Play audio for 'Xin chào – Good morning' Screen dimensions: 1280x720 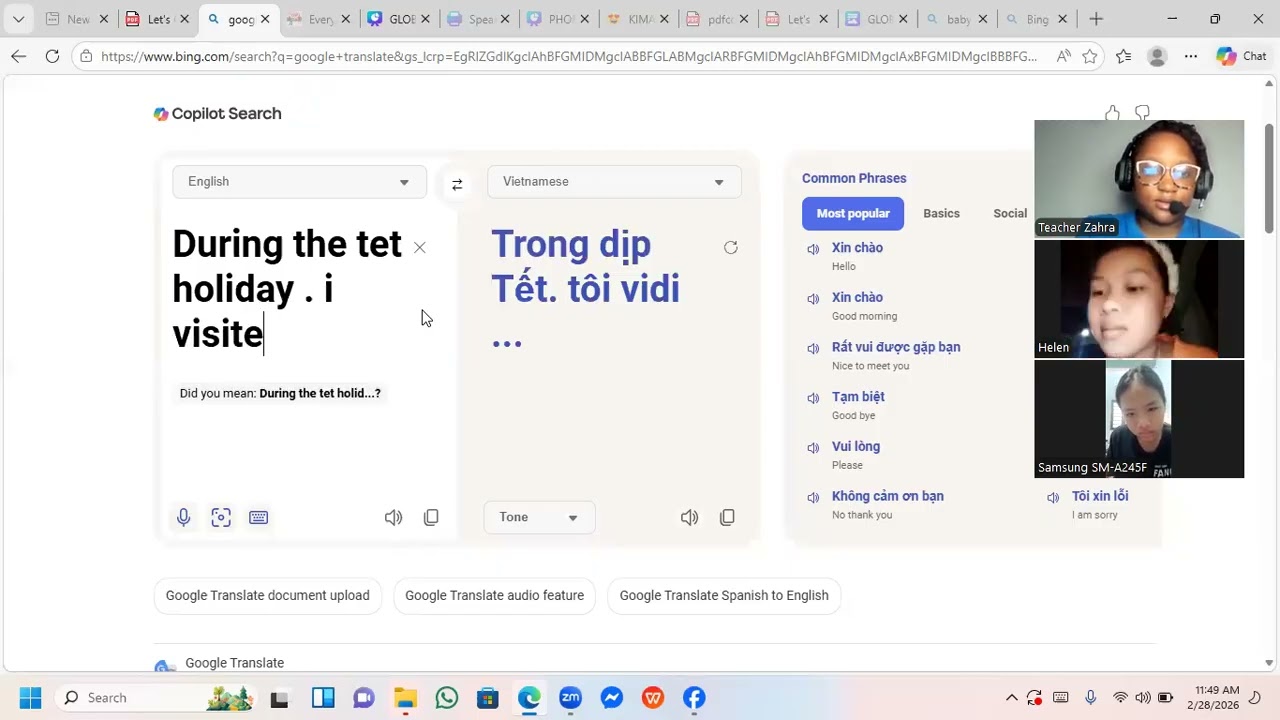tap(813, 299)
